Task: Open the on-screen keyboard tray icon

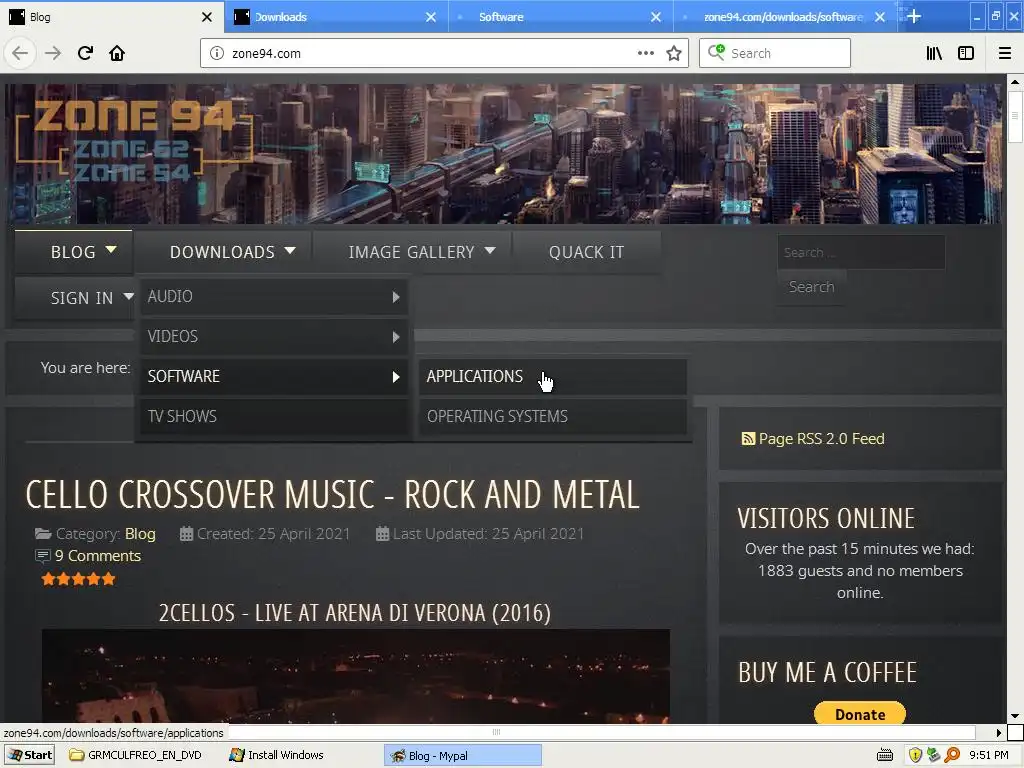Action: [x=885, y=756]
